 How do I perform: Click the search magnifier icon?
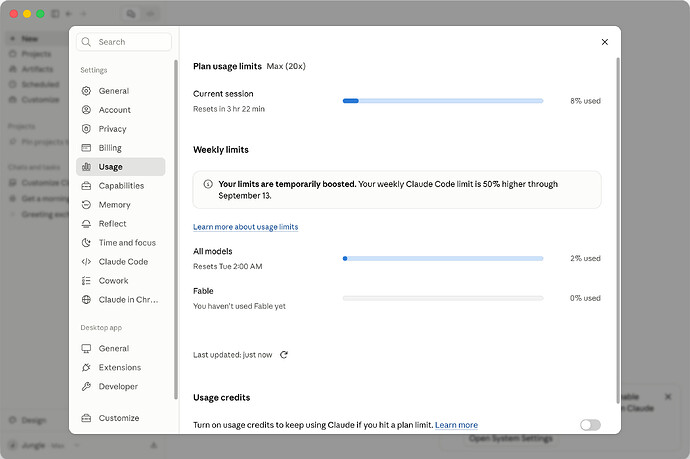pos(86,42)
